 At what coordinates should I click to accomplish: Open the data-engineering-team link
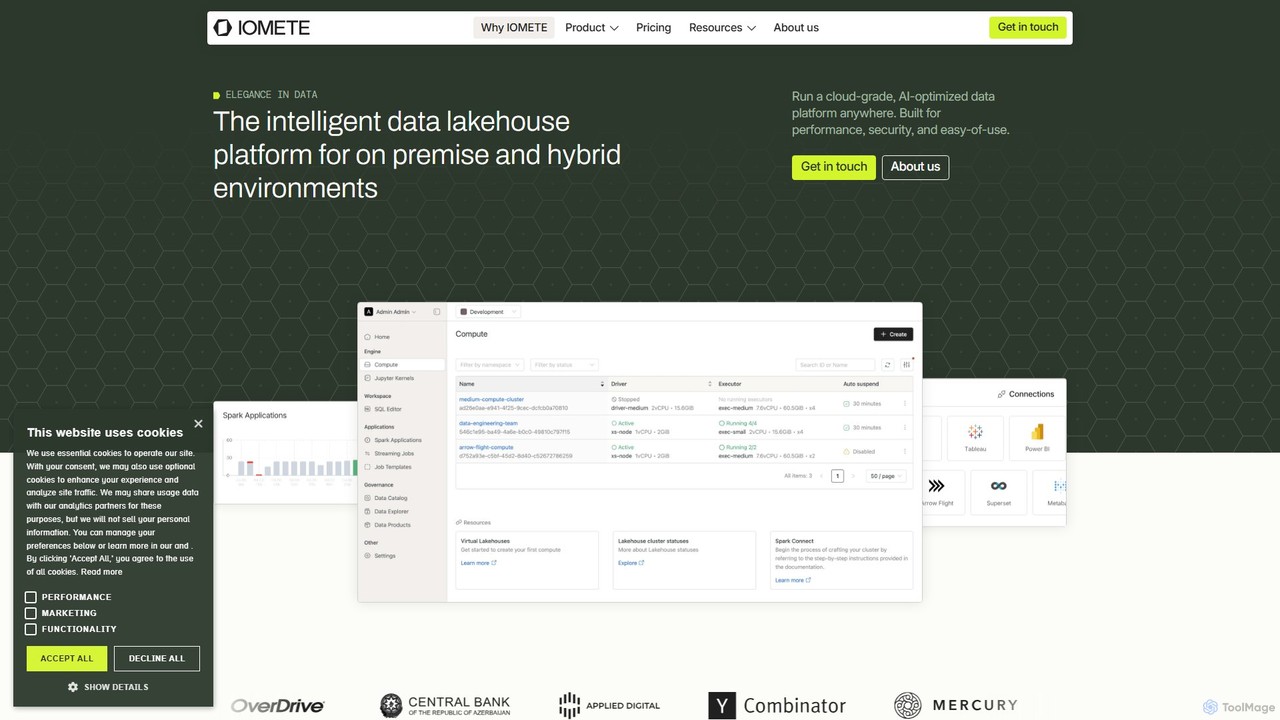[488, 423]
